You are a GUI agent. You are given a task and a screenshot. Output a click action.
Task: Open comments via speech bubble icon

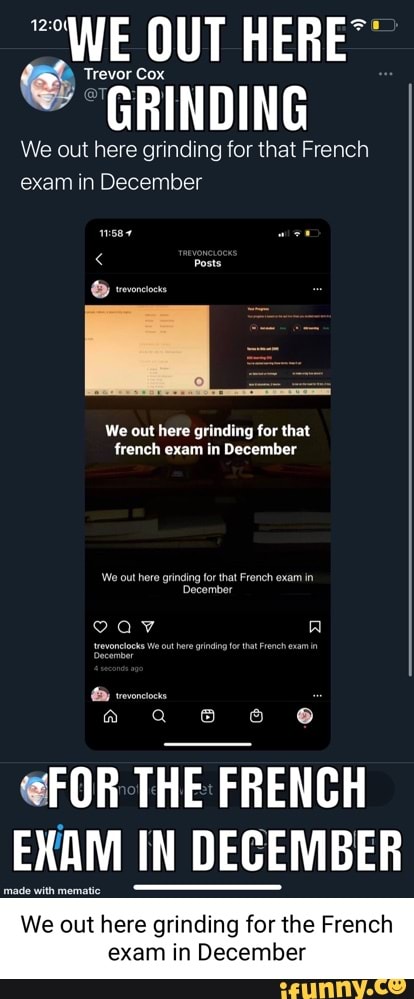124,627
